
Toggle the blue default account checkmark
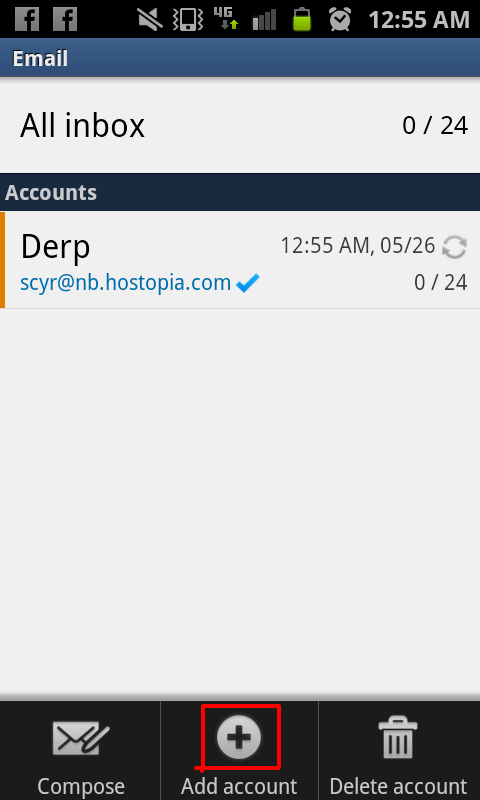point(248,283)
